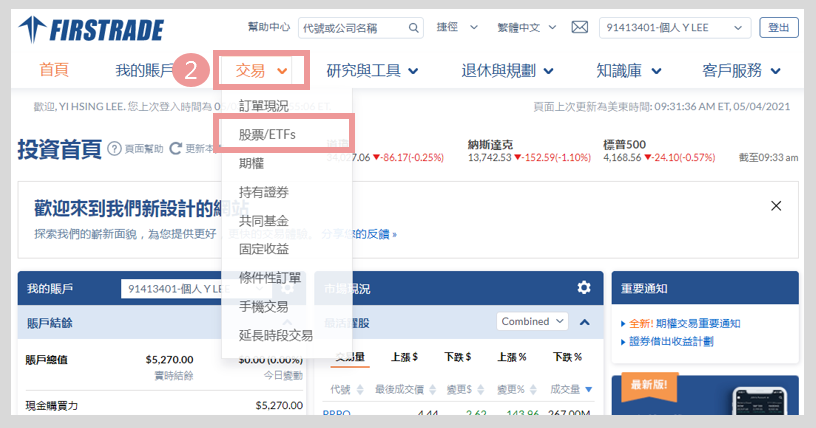Click the 登出 logout button
The height and width of the screenshot is (428, 816).
[779, 28]
